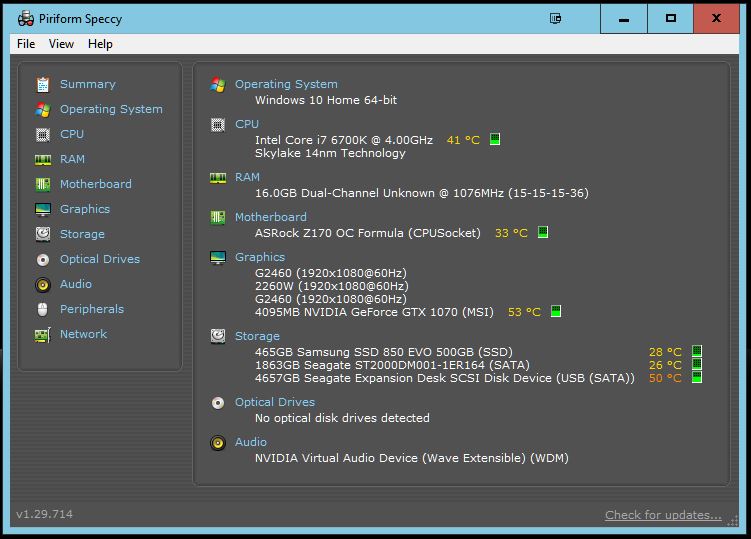Click the Windows flag icon beside sidebar Operating System
The width and height of the screenshot is (751, 539).
[43, 110]
